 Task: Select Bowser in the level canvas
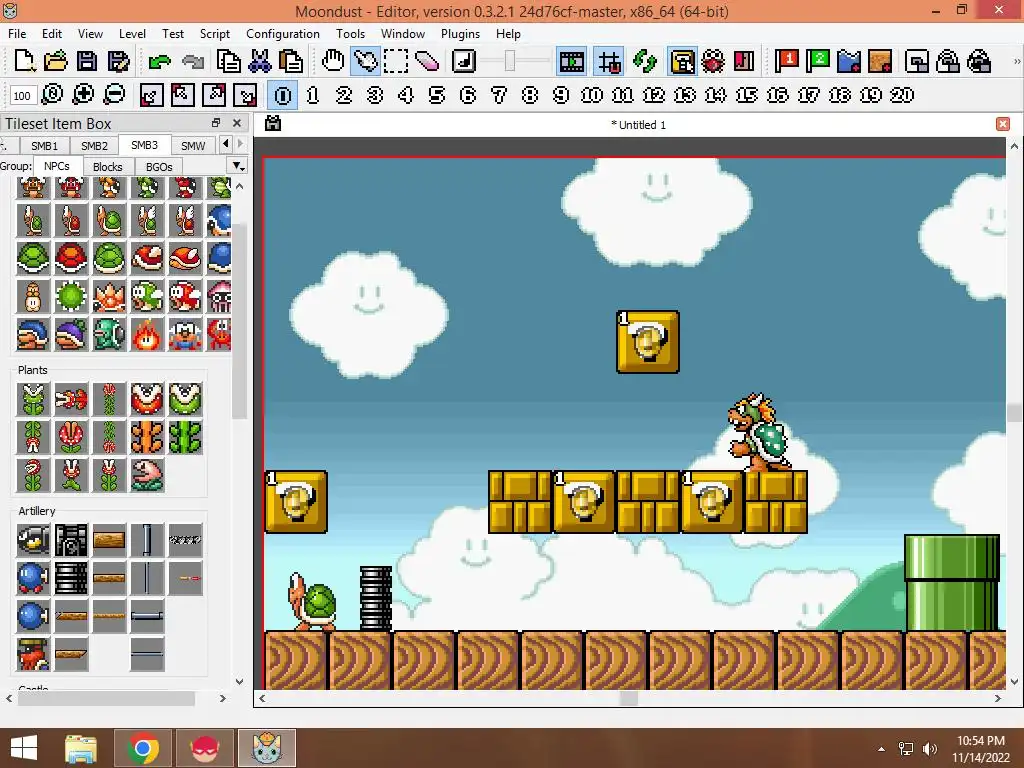759,432
